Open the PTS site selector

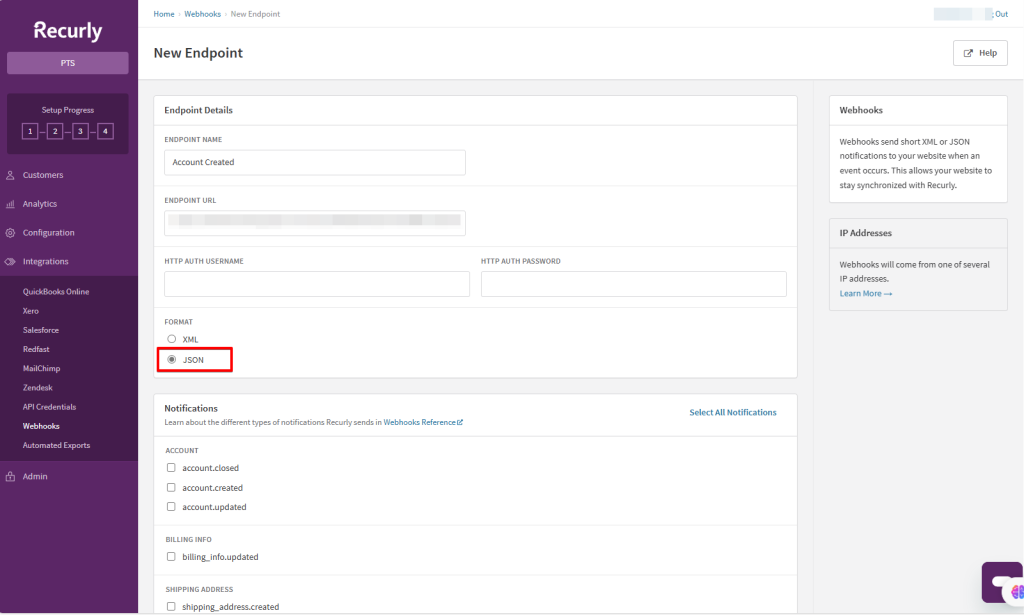pyautogui.click(x=67, y=63)
